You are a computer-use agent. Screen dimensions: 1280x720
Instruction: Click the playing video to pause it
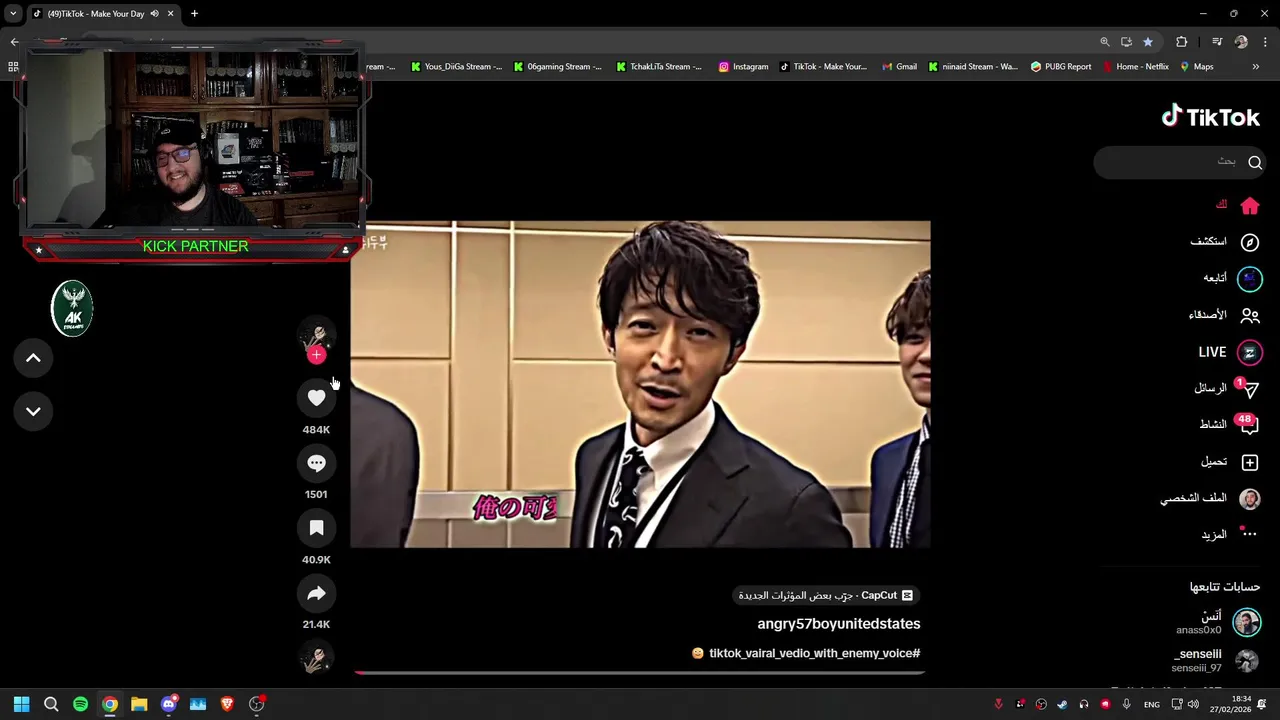640,384
